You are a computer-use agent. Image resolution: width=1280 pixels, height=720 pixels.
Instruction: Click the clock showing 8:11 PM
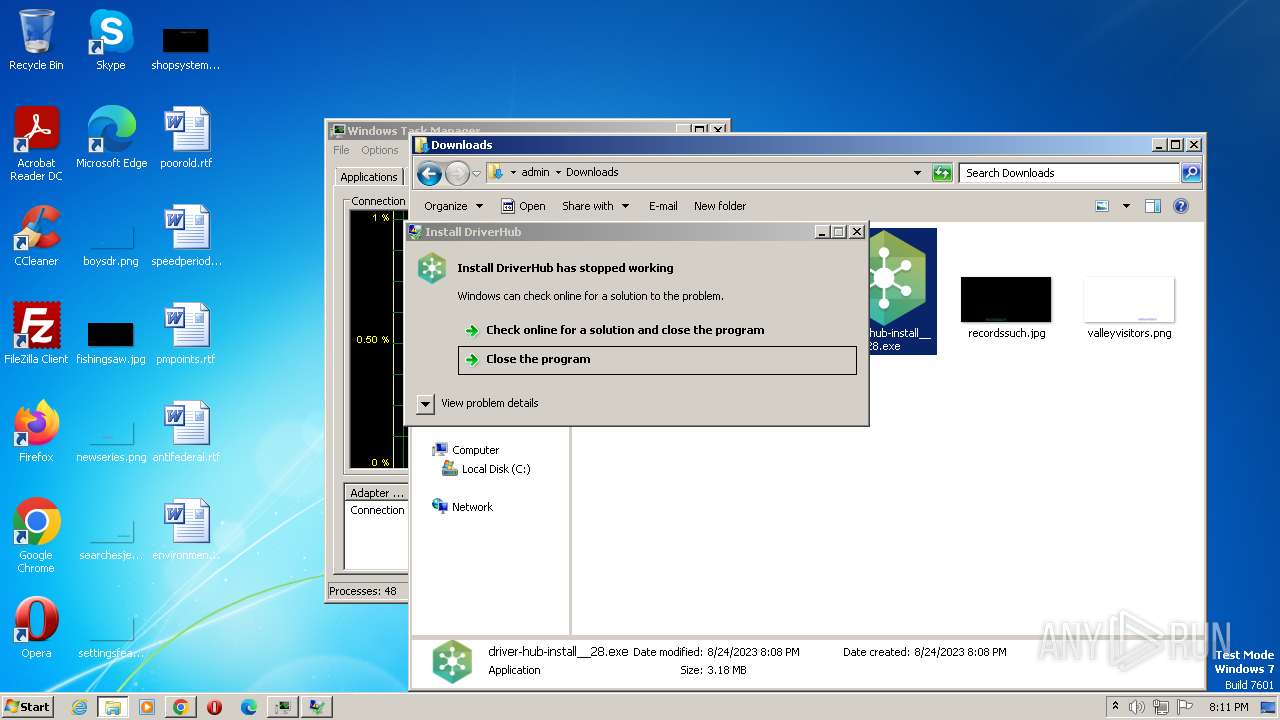(x=1229, y=707)
